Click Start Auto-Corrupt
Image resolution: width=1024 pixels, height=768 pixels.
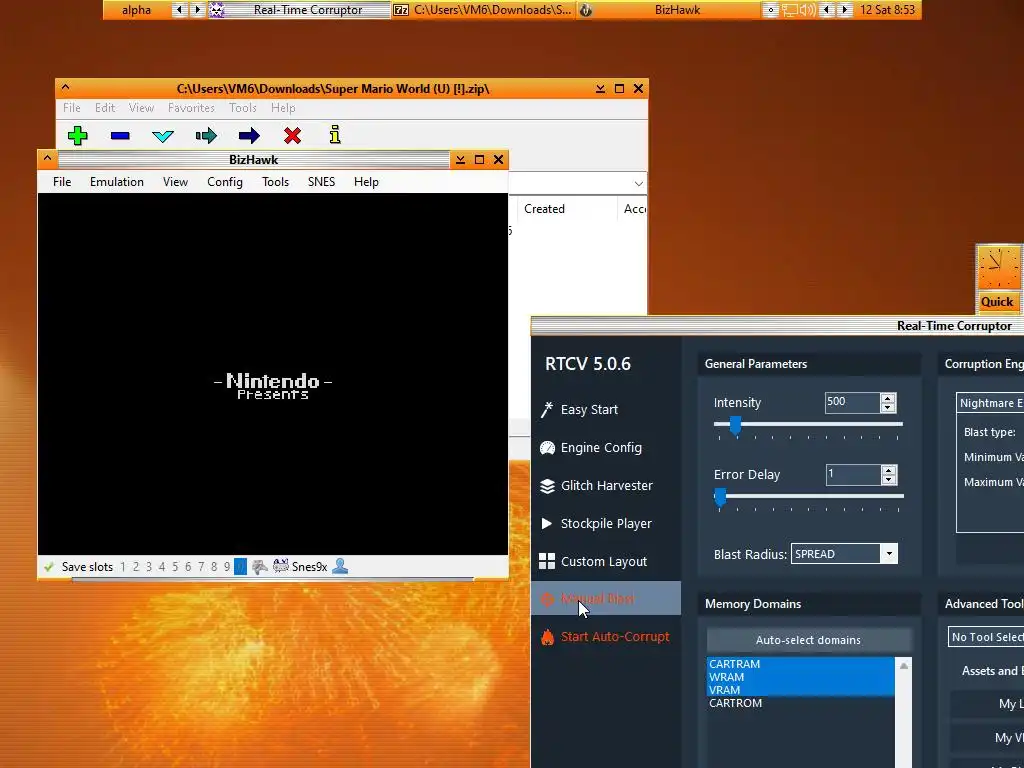tap(606, 637)
